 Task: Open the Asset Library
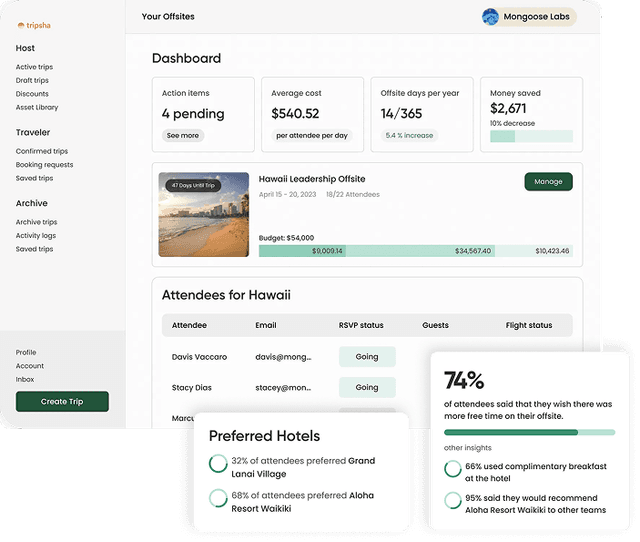[37, 107]
